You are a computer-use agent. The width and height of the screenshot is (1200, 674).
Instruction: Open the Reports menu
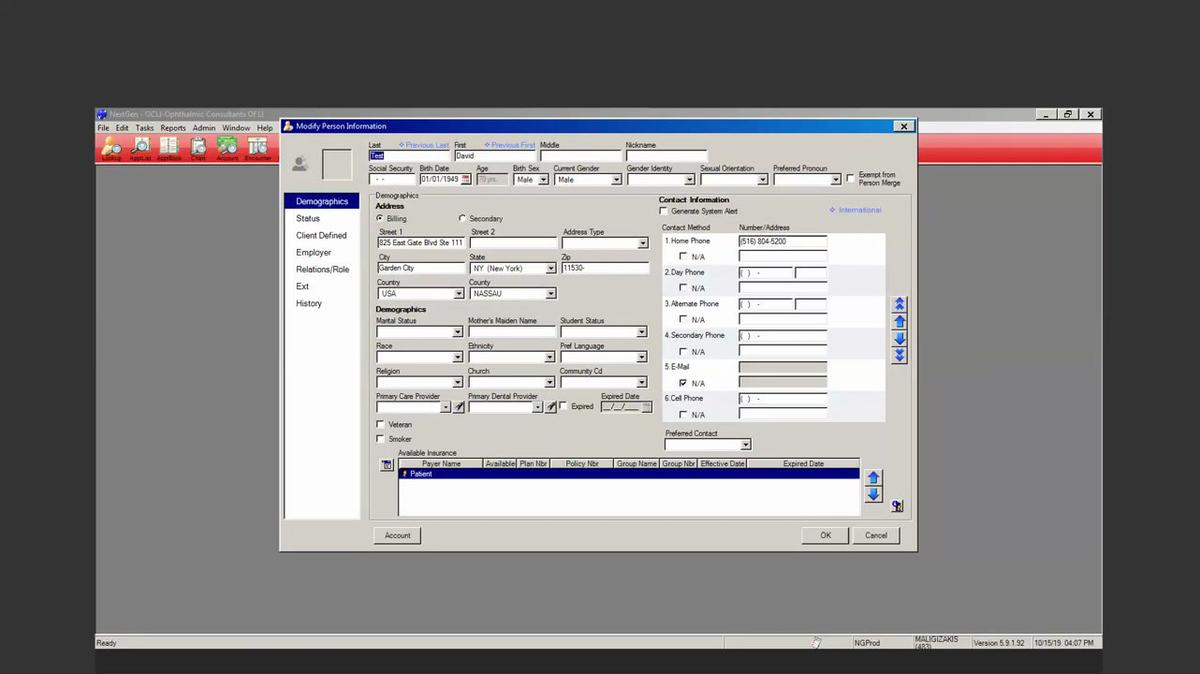172,128
